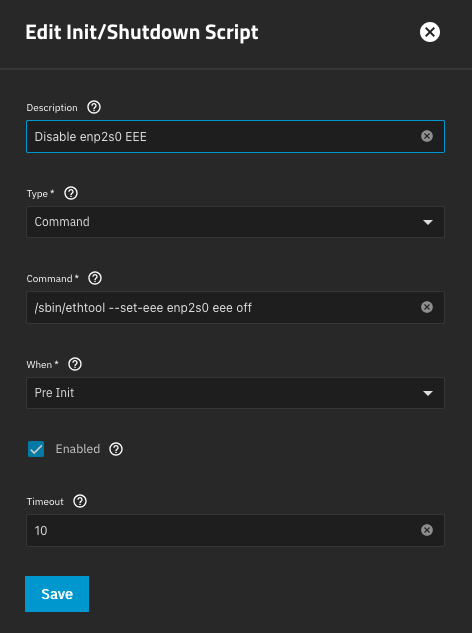Expand the Type dropdown showing Command
Viewport: 472px width, 633px height.
(x=235, y=222)
